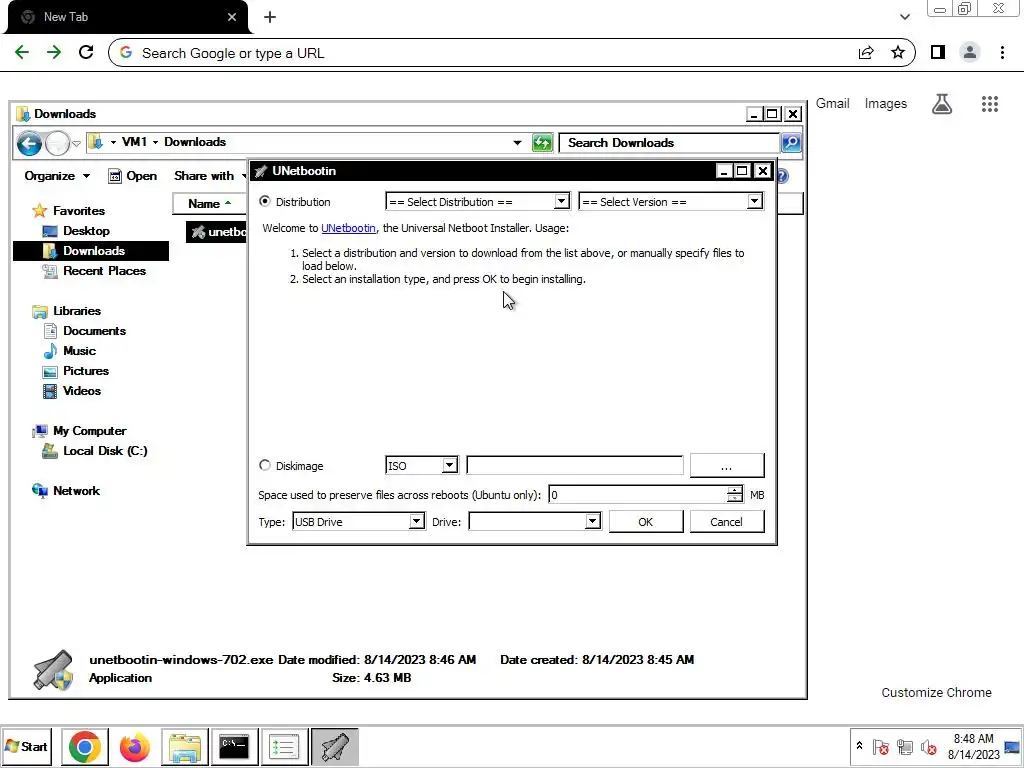Click Open in the Explorer toolbar
Screen dimensions: 1024x768
133,176
